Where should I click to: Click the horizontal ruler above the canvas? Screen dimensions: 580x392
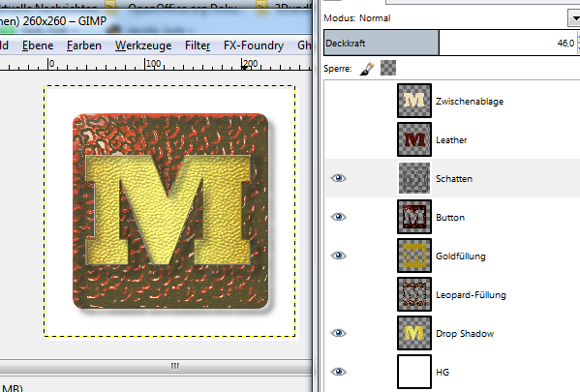tap(156, 64)
